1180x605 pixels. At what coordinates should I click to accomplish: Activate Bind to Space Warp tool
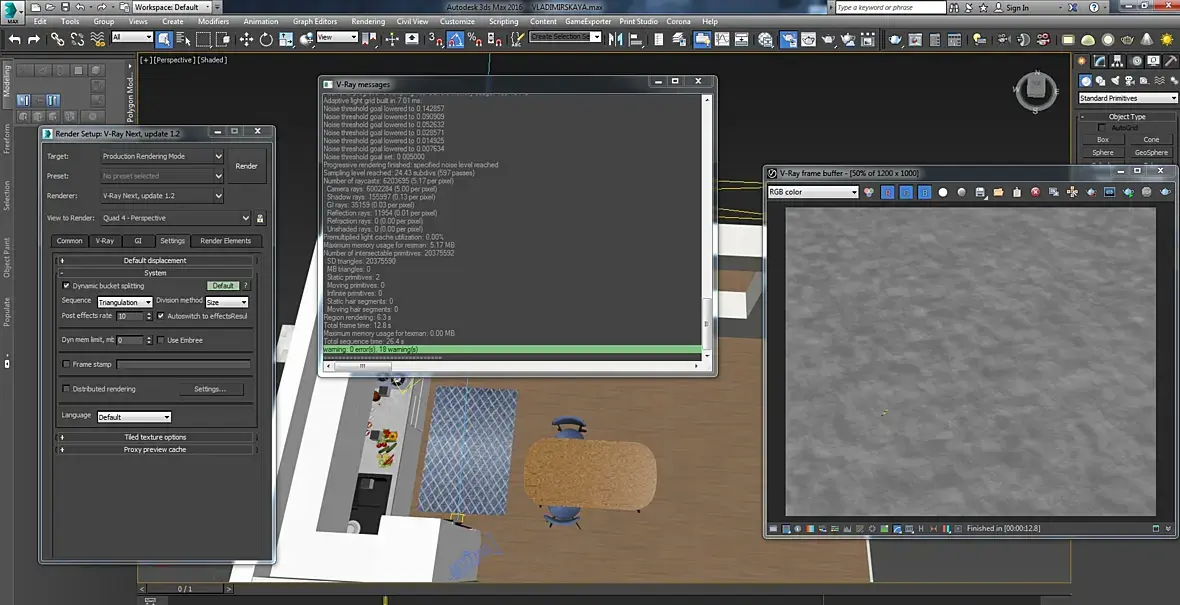97,39
